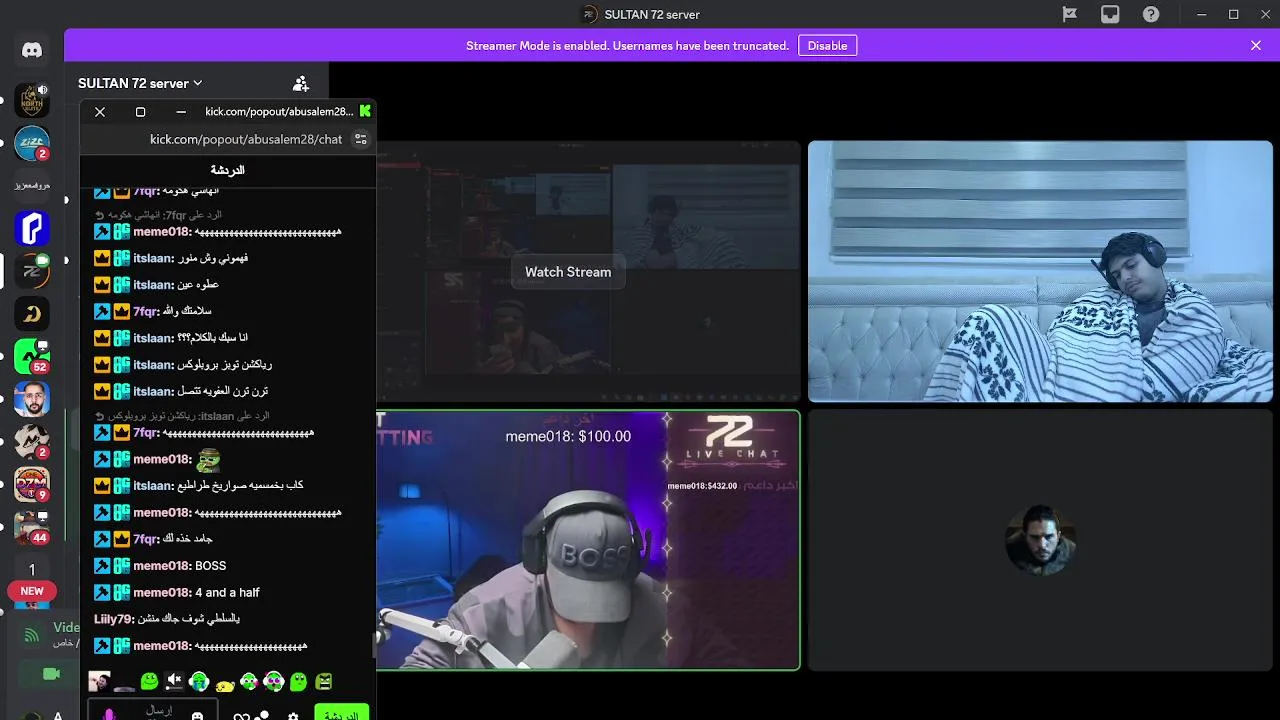Disable Streamer Mode
Image resolution: width=1280 pixels, height=720 pixels.
827,46
